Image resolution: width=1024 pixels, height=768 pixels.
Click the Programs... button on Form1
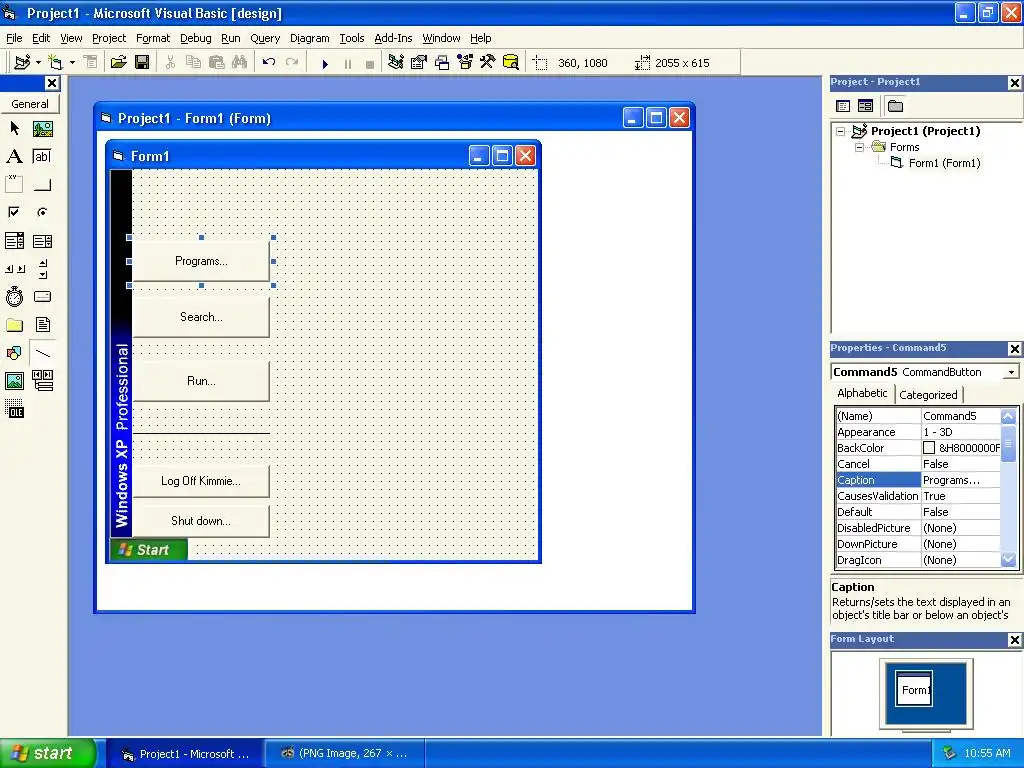tap(201, 261)
